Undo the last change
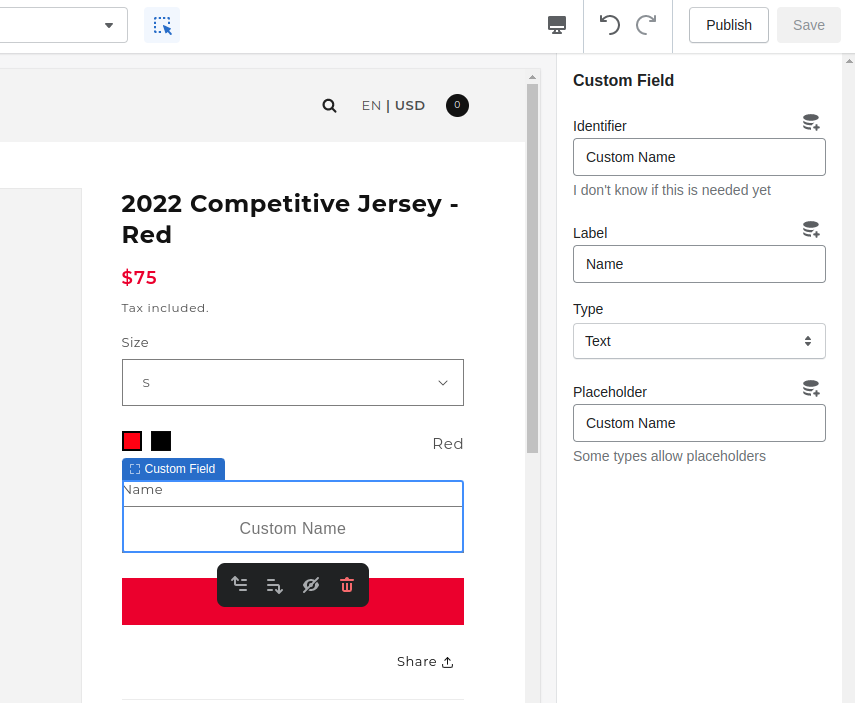The image size is (855, 703). (x=611, y=24)
